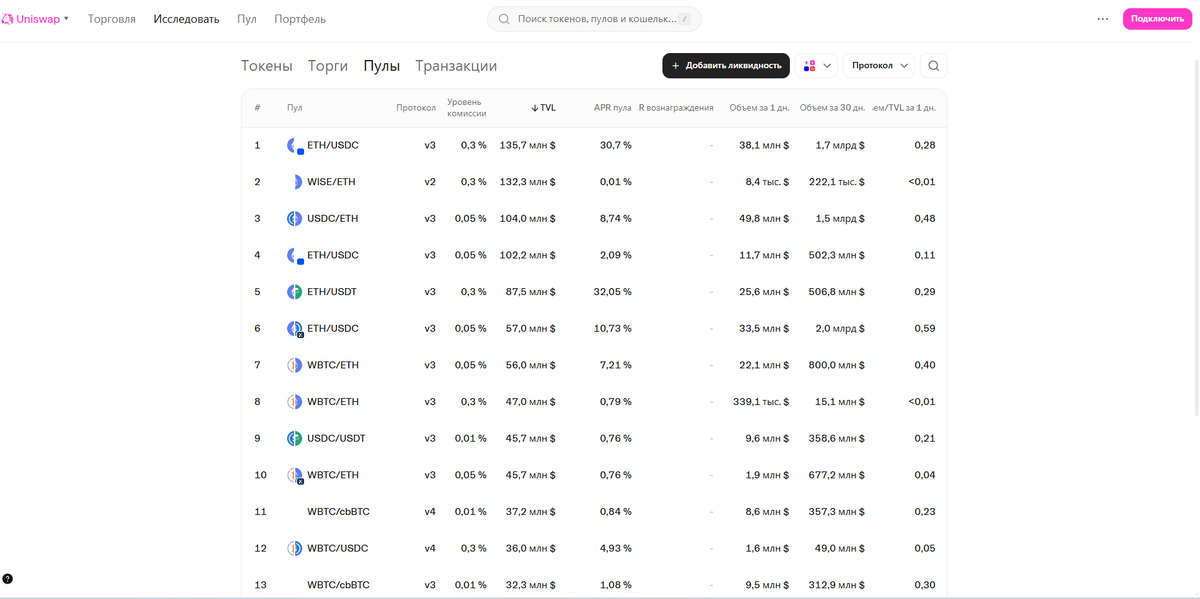
Task: Click the Уровень комиссии column header
Action: [467, 107]
